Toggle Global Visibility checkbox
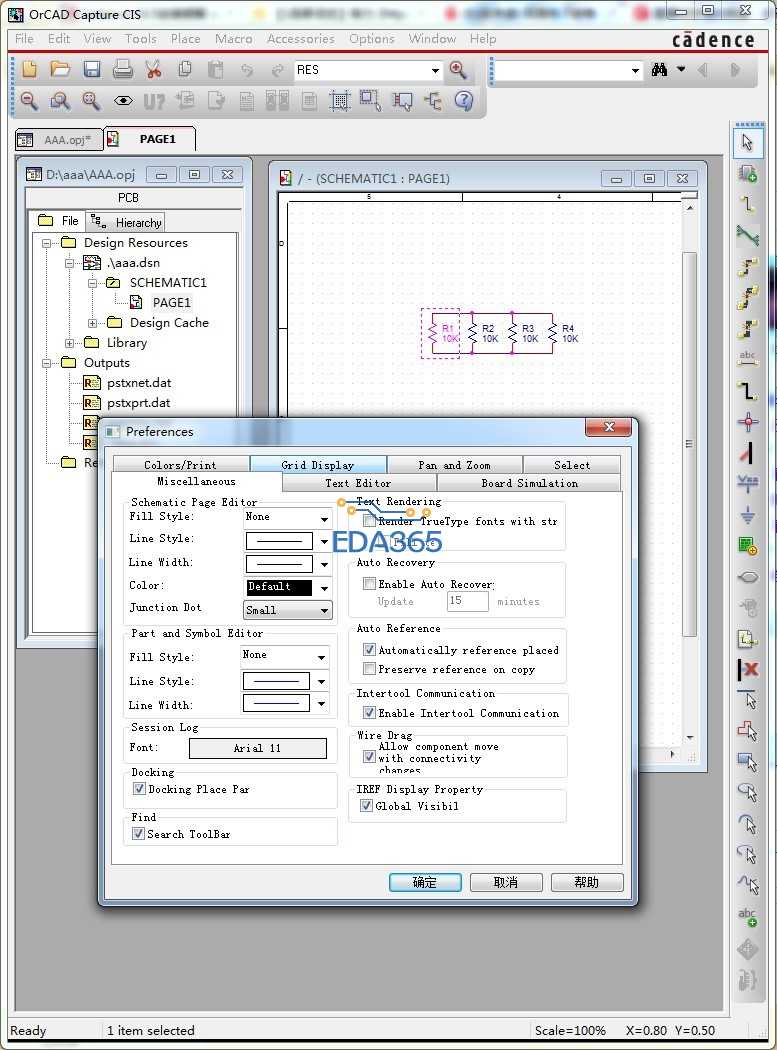777x1050 pixels. 366,806
